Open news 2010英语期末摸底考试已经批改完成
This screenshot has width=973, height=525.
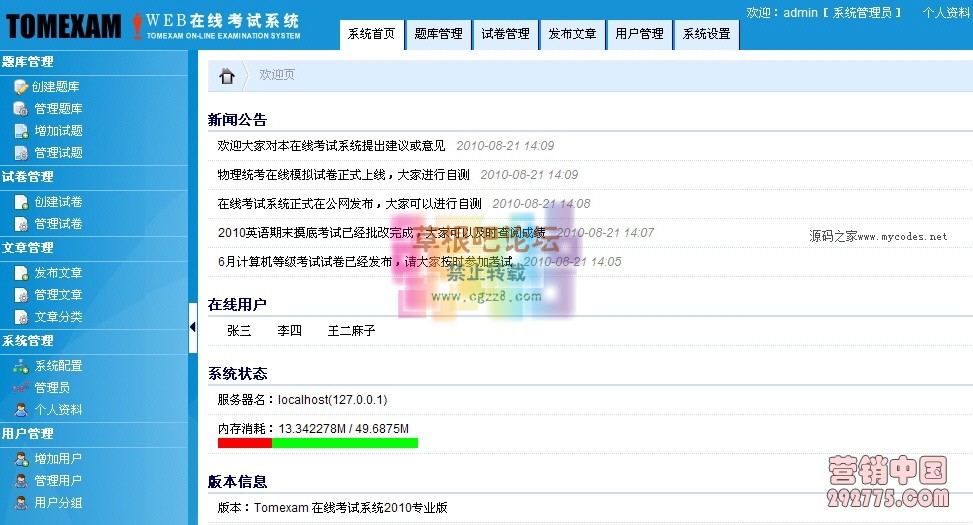(382, 233)
